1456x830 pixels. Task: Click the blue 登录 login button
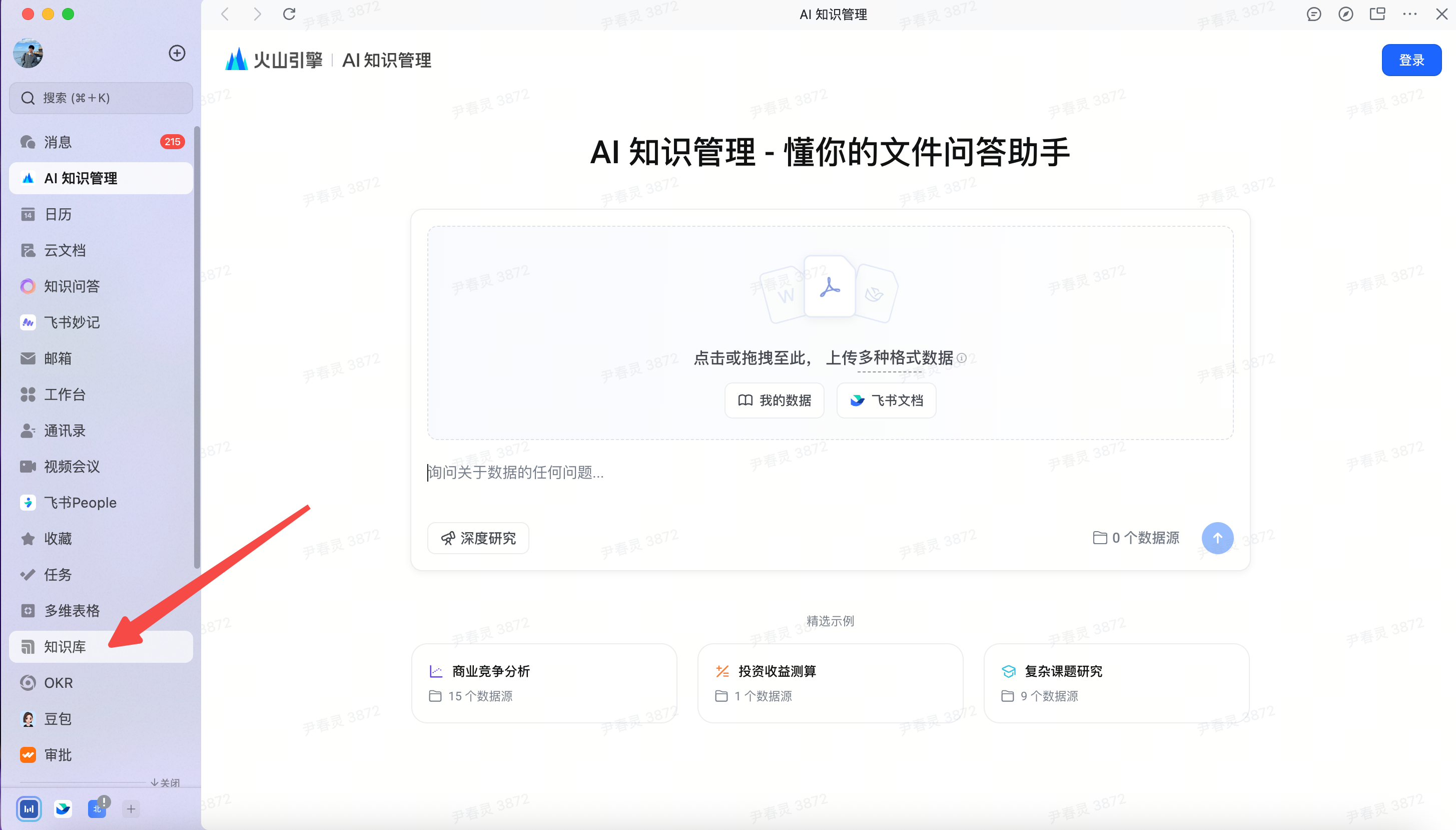(x=1411, y=60)
